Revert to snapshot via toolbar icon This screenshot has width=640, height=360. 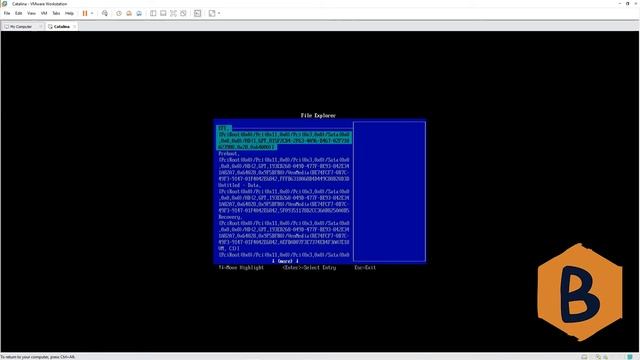[129, 13]
